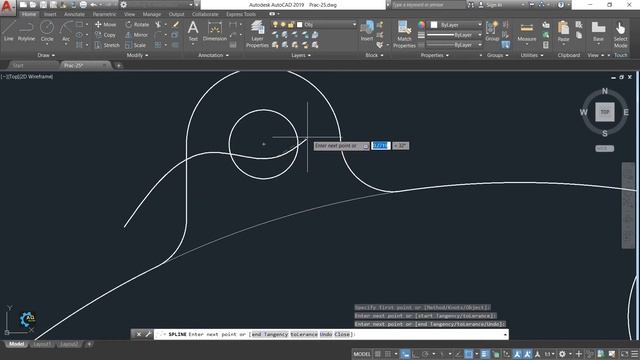Click the Insert block icon

pos(367,30)
